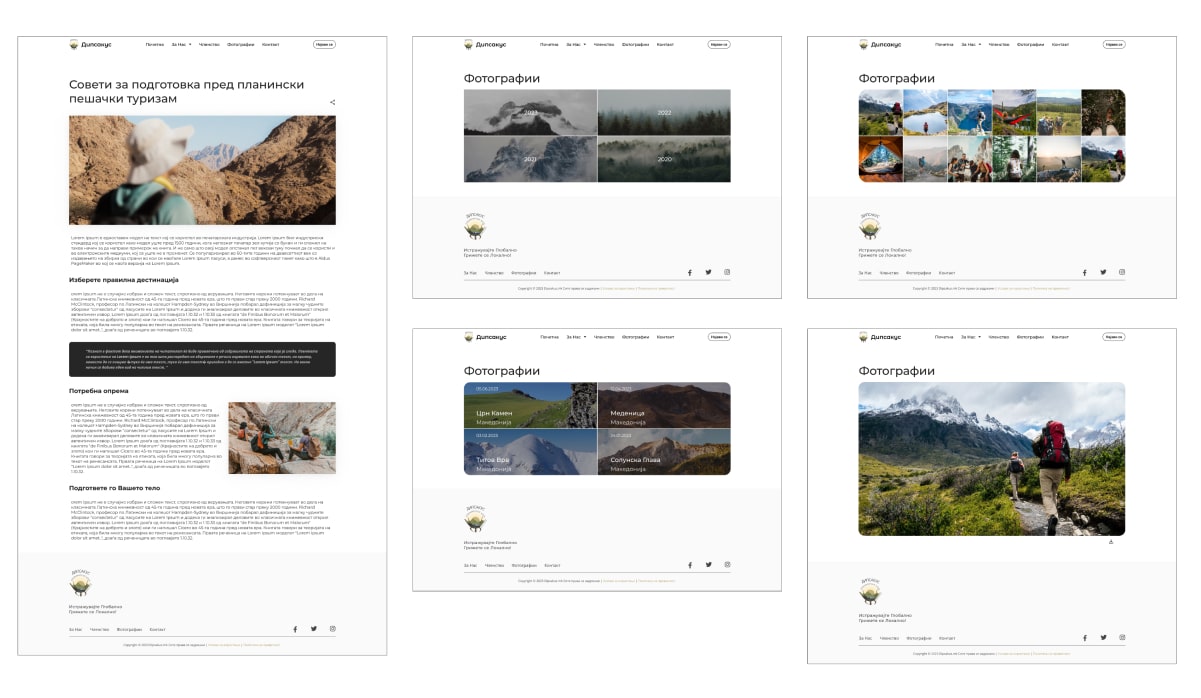Click Twitter icon in the year albums page footer
1201x698 pixels.
point(708,272)
